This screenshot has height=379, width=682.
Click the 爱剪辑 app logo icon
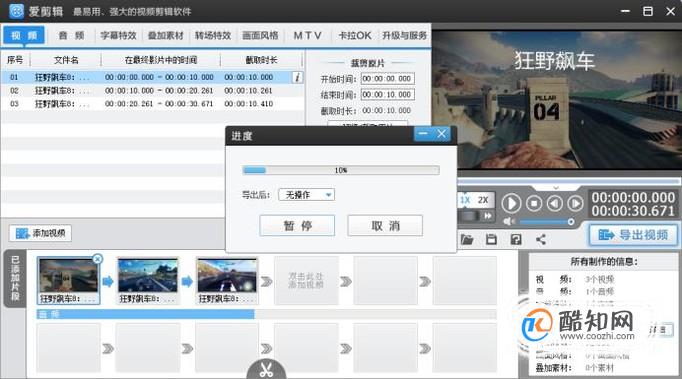(x=16, y=11)
